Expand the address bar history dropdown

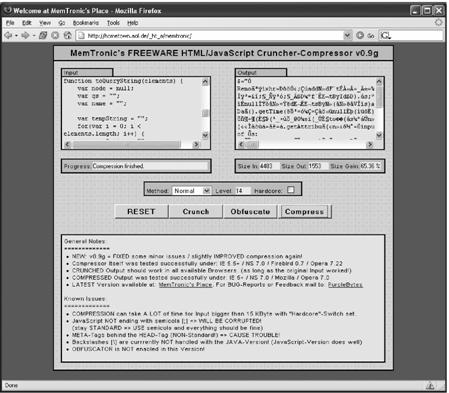coord(347,35)
